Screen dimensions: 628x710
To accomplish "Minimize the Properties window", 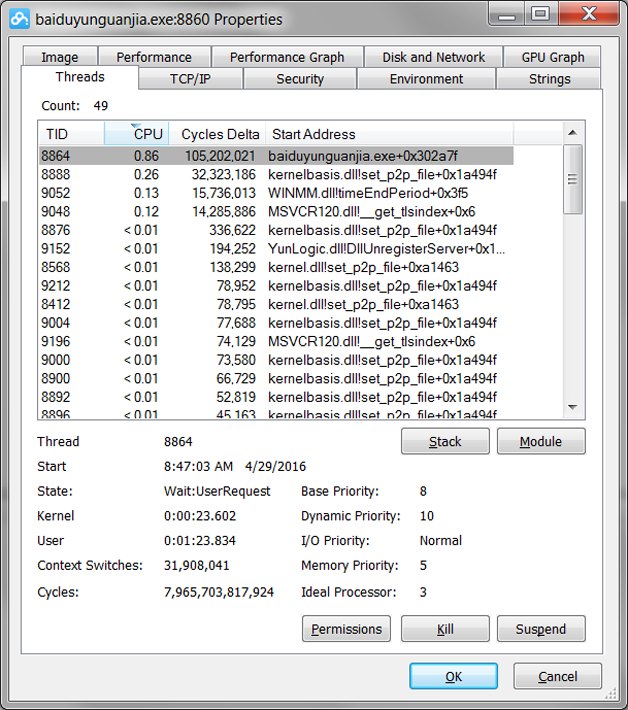I will pos(507,14).
